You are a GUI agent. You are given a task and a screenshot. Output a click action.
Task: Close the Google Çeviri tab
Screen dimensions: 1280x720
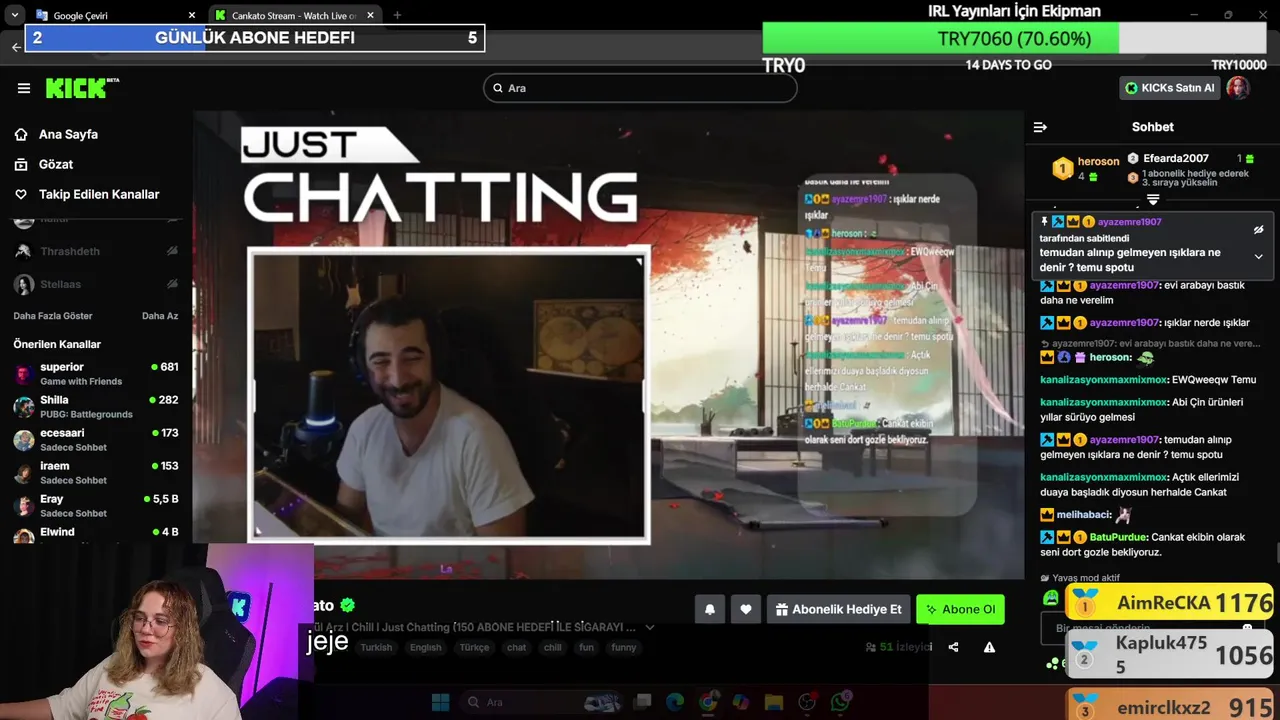pyautogui.click(x=192, y=15)
